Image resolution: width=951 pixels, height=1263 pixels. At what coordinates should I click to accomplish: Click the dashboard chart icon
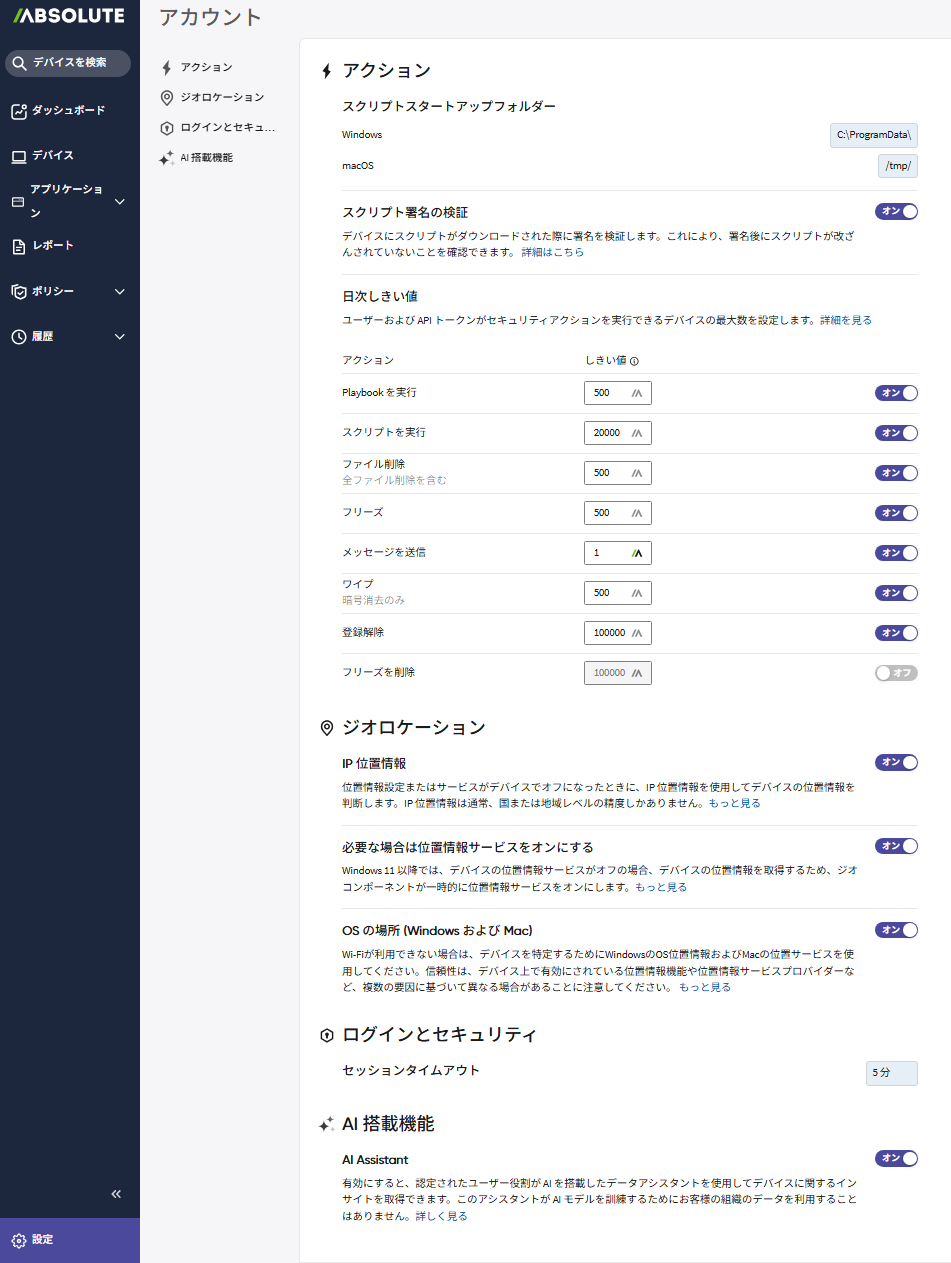pos(18,111)
